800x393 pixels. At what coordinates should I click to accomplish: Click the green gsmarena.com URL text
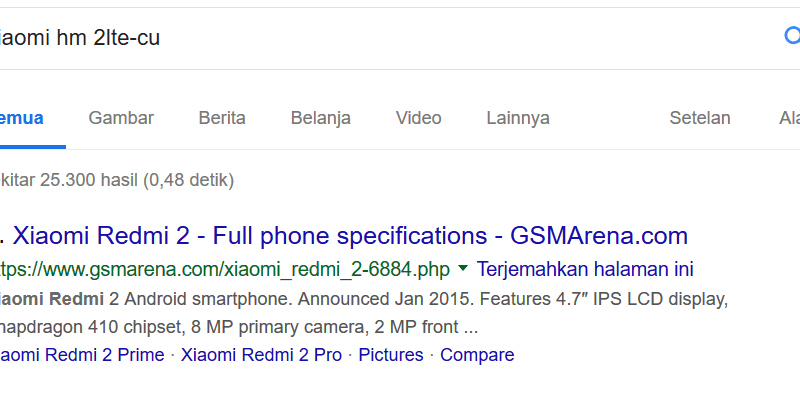tap(224, 269)
